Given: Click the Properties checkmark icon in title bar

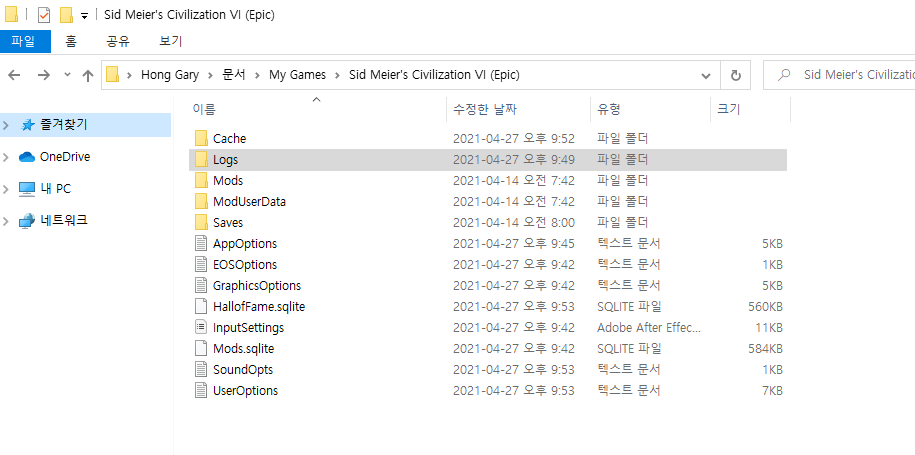Looking at the screenshot, I should coord(44,15).
